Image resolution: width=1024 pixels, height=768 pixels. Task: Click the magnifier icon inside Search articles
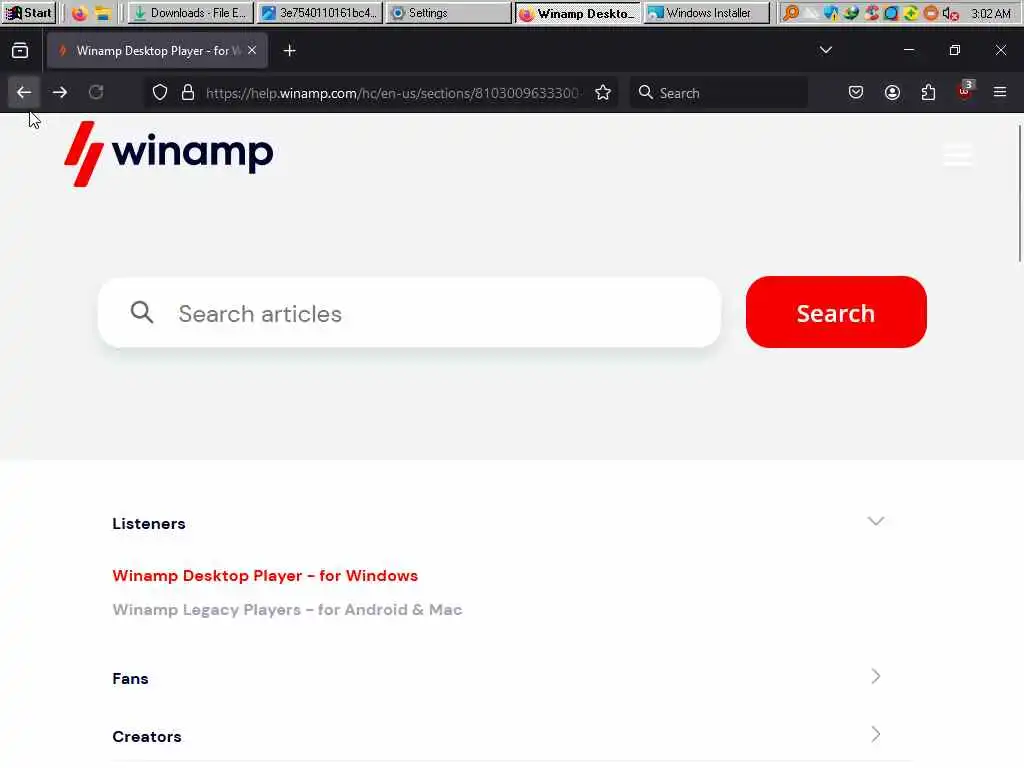142,313
